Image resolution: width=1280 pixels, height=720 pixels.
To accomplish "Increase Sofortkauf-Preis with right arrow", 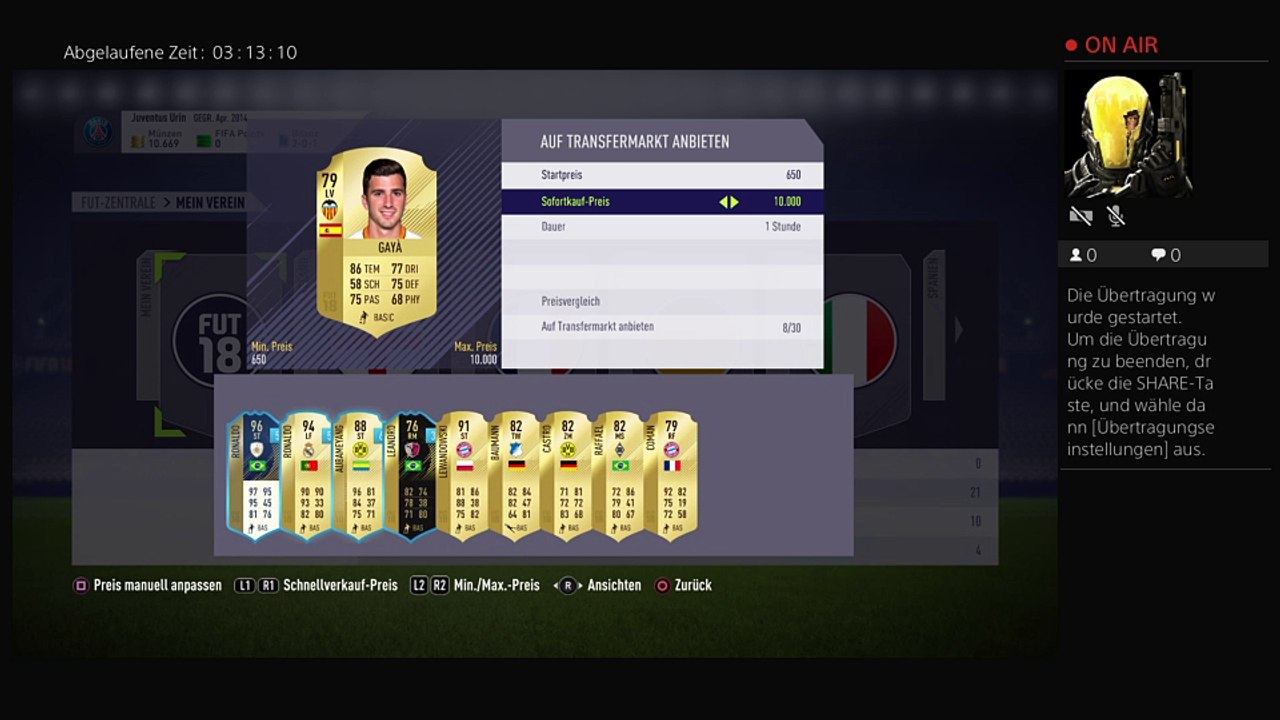I will [734, 202].
